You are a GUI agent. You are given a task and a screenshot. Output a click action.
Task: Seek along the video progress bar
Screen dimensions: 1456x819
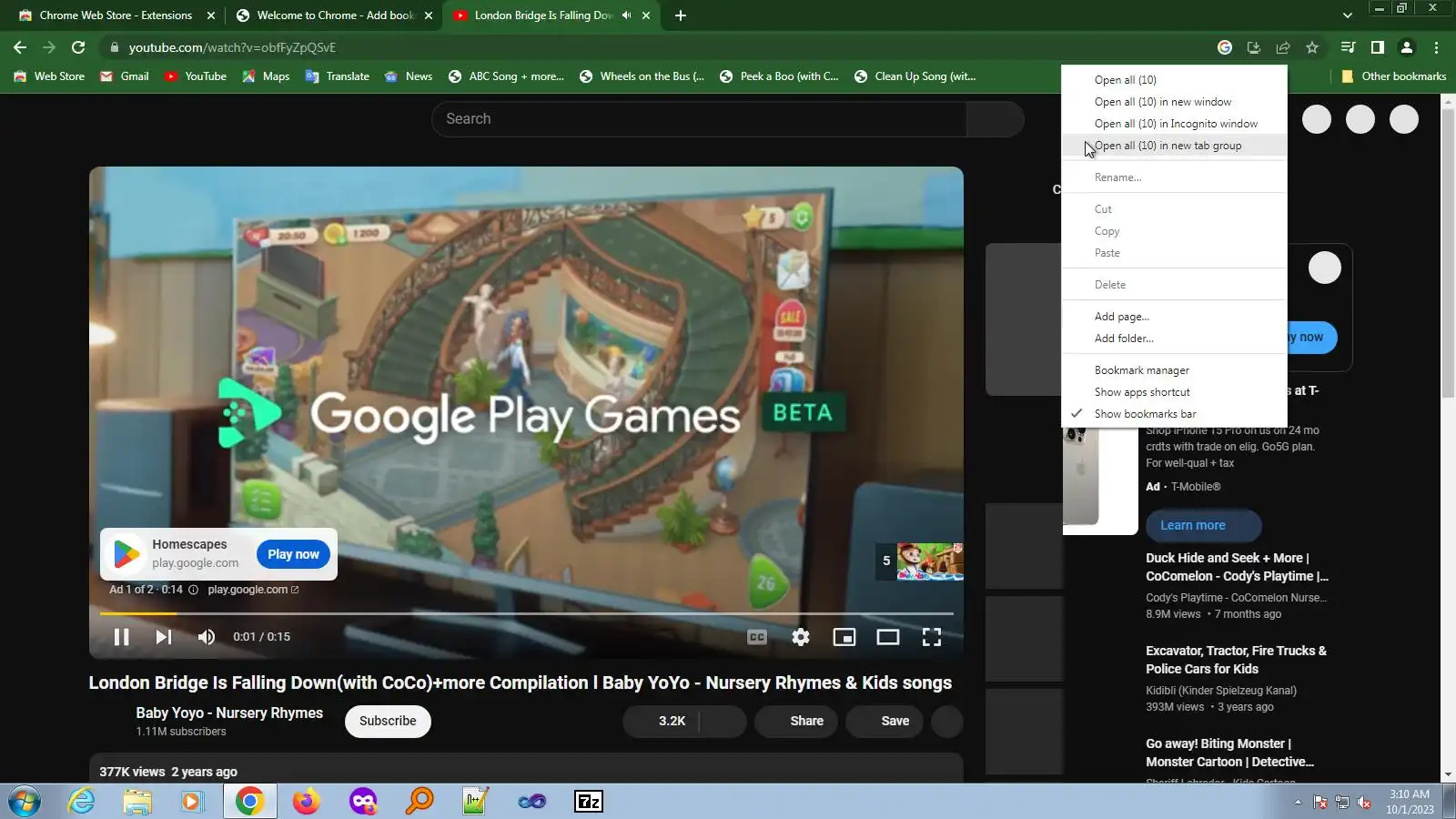[x=527, y=614]
